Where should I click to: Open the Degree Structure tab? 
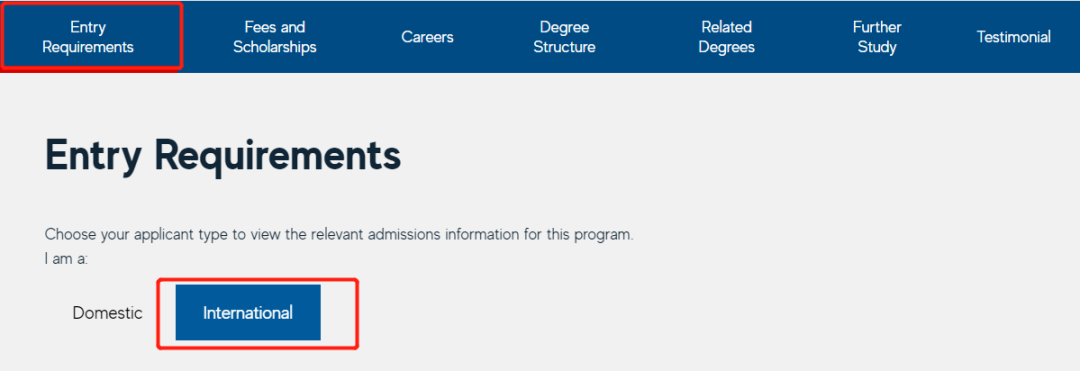click(563, 37)
